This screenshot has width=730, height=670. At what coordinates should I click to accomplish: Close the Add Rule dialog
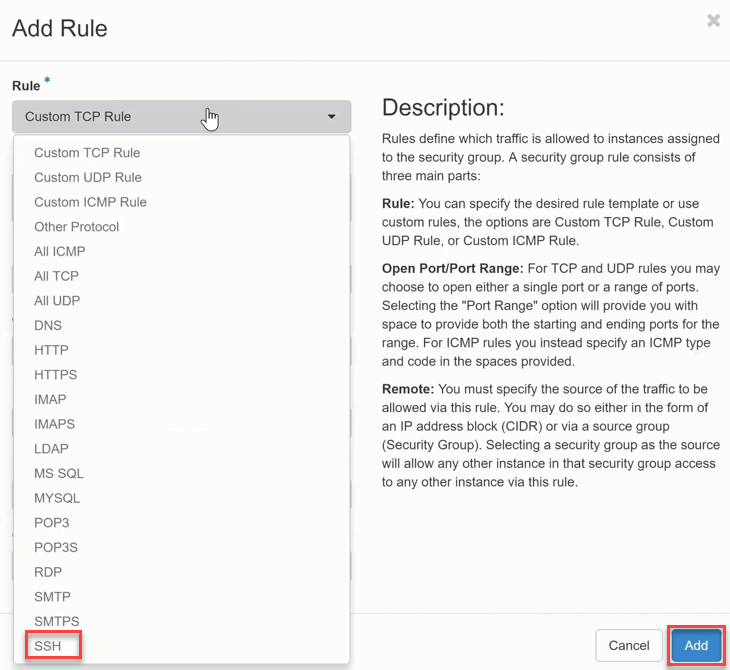coord(713,20)
